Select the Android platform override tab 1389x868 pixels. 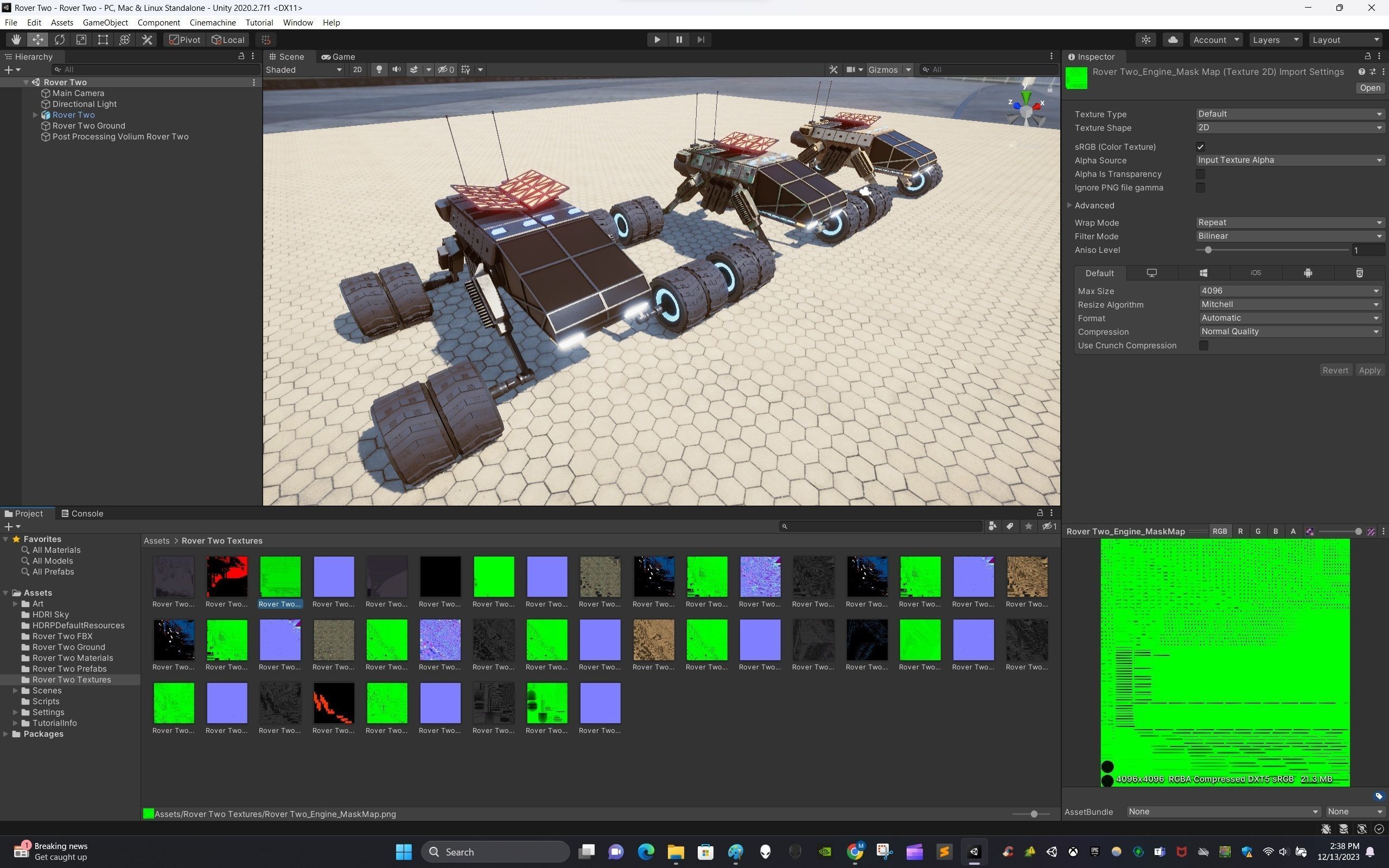[x=1308, y=273]
